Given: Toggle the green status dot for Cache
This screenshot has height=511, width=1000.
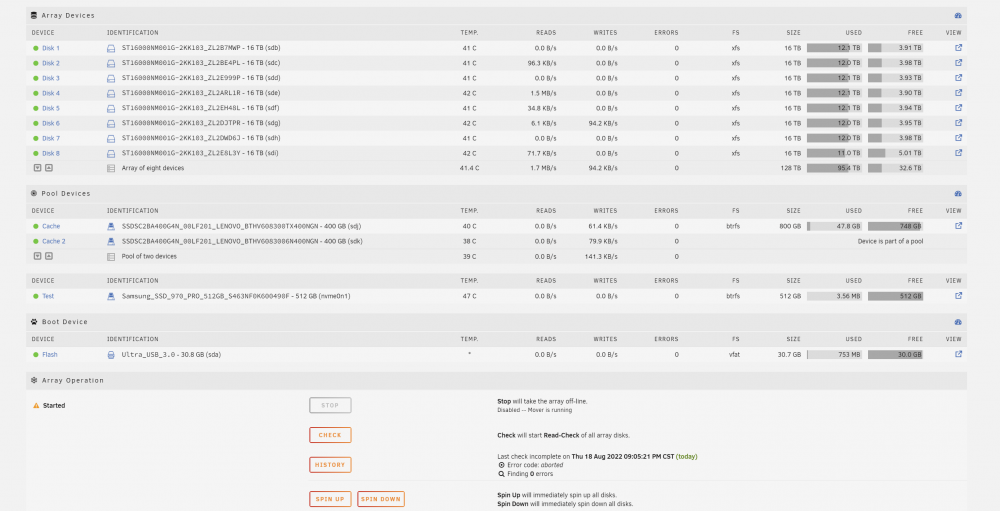Looking at the screenshot, I should click(x=36, y=226).
